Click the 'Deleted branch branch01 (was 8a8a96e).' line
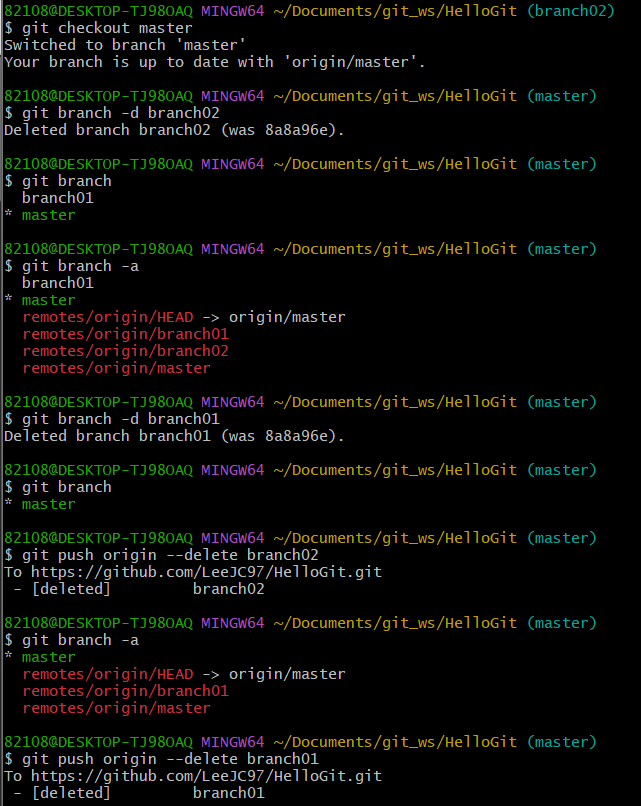Image resolution: width=641 pixels, height=806 pixels. tap(174, 435)
